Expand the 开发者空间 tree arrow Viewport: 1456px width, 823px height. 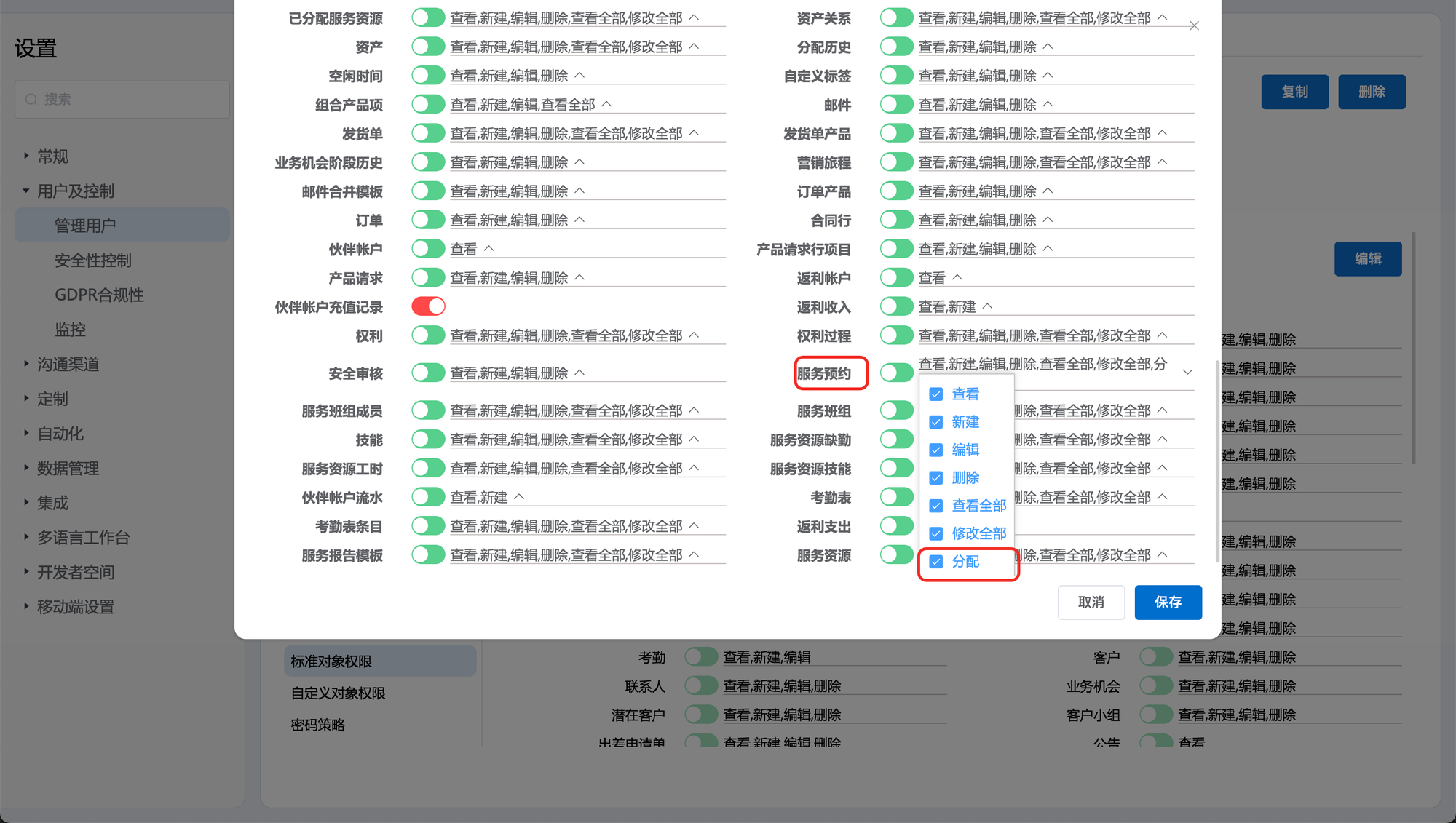(26, 571)
